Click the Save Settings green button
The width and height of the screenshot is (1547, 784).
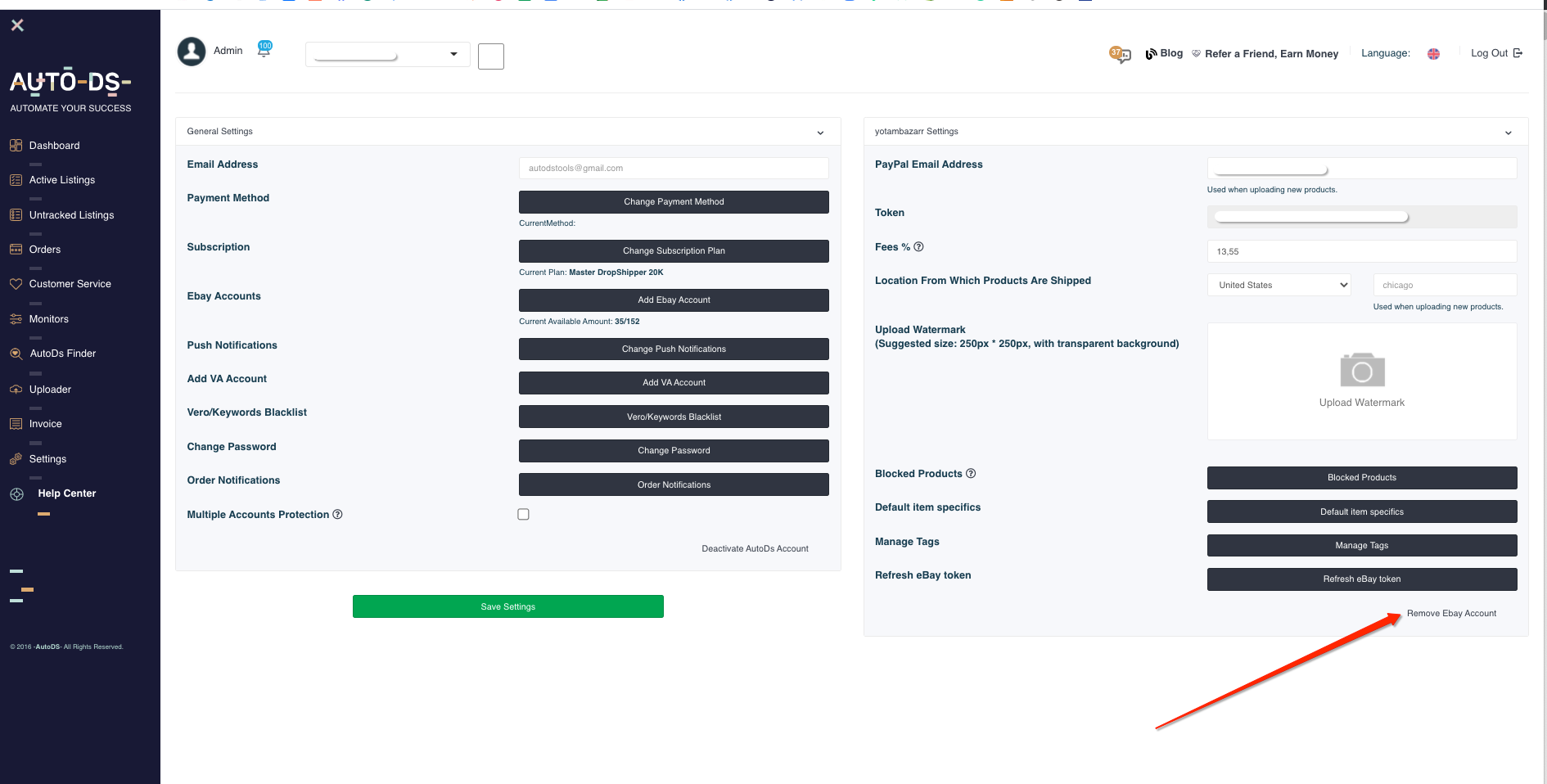point(508,606)
